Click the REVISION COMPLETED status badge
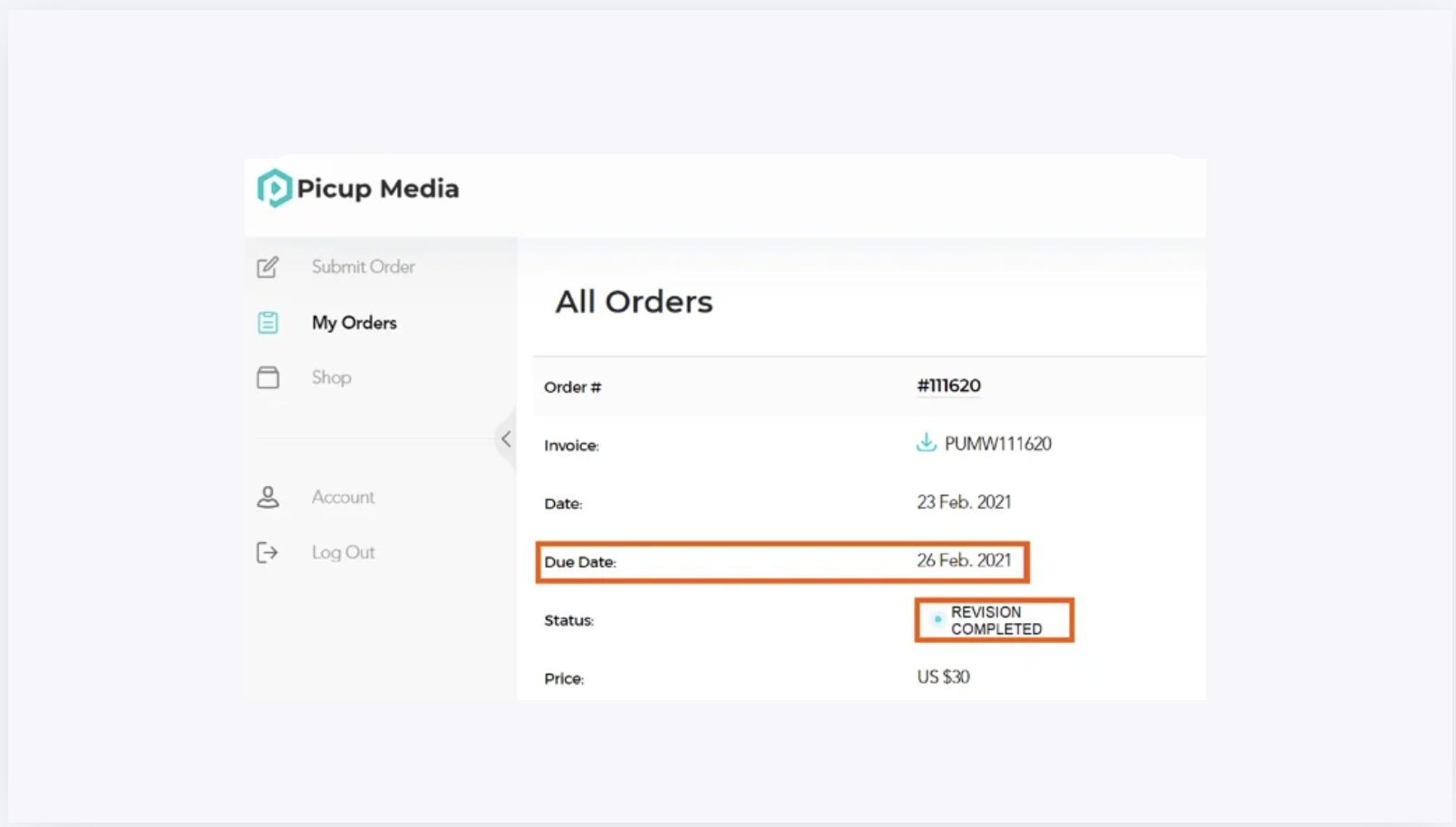Screen dimensions: 1456x827 pos(995,620)
